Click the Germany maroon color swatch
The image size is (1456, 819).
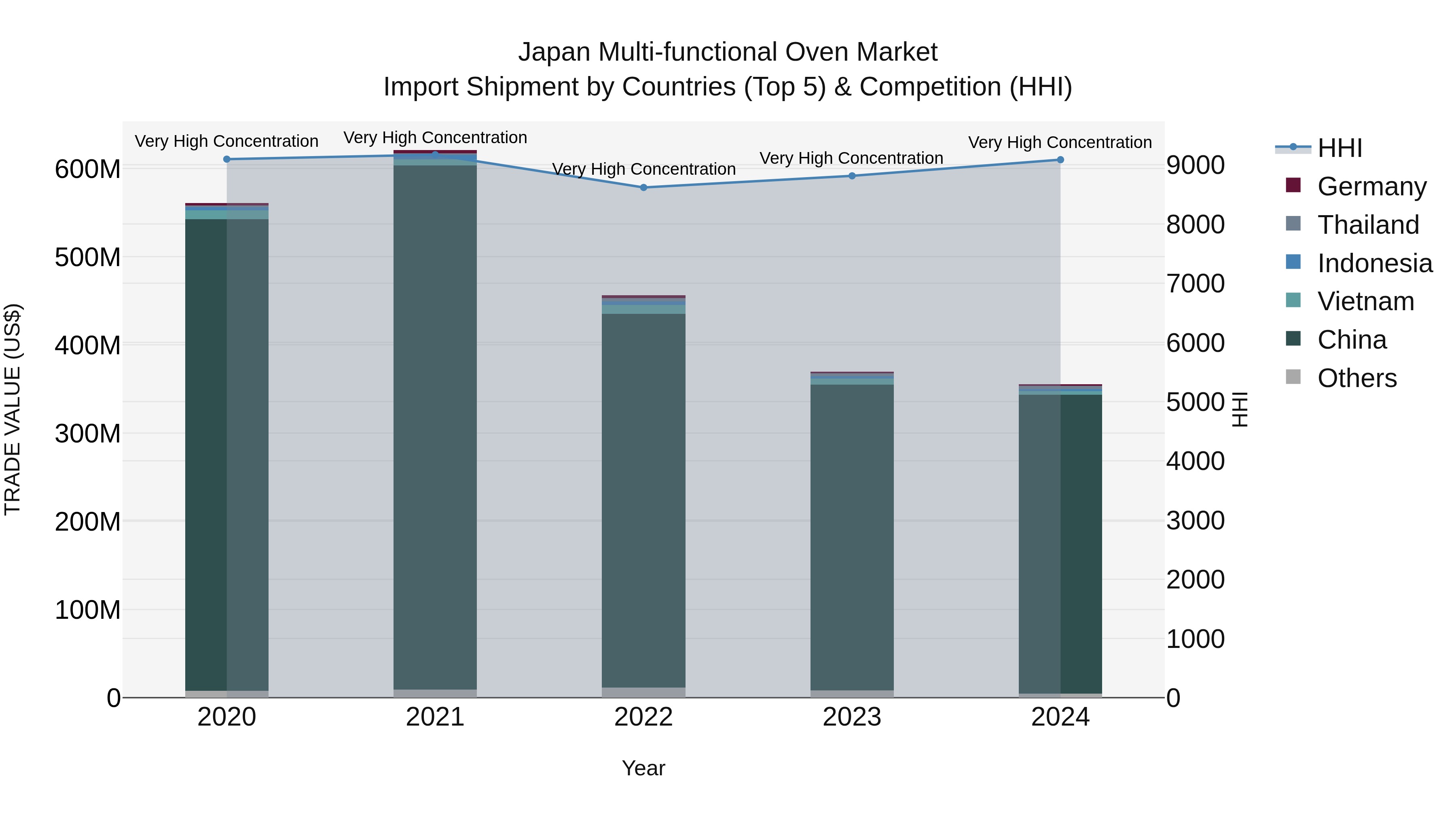pos(1293,185)
